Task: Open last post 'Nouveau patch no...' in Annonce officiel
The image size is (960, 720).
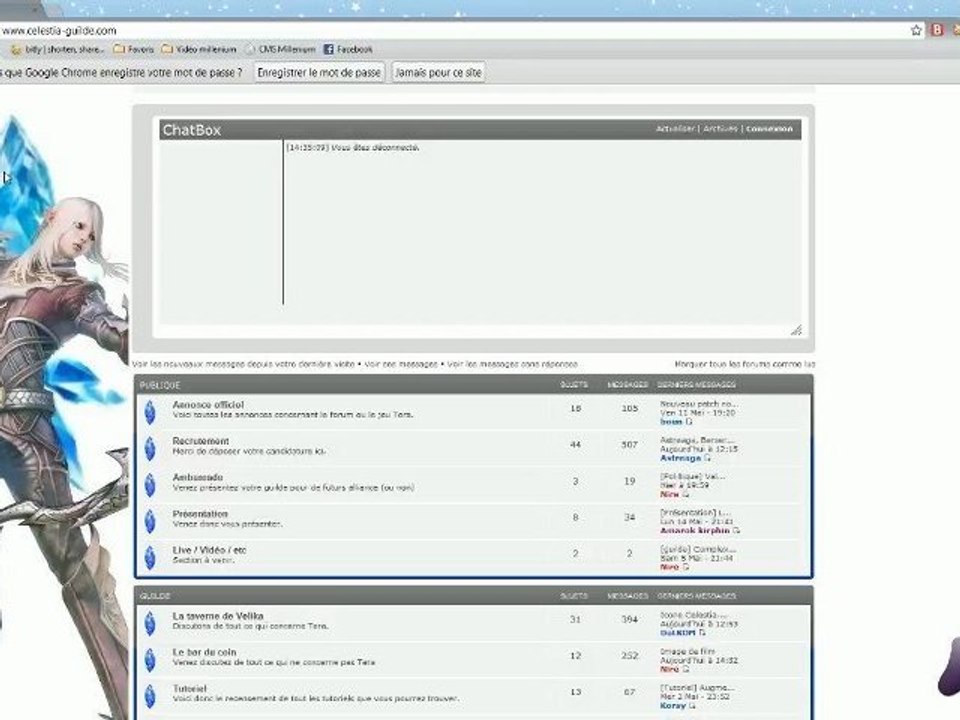Action: (x=699, y=404)
